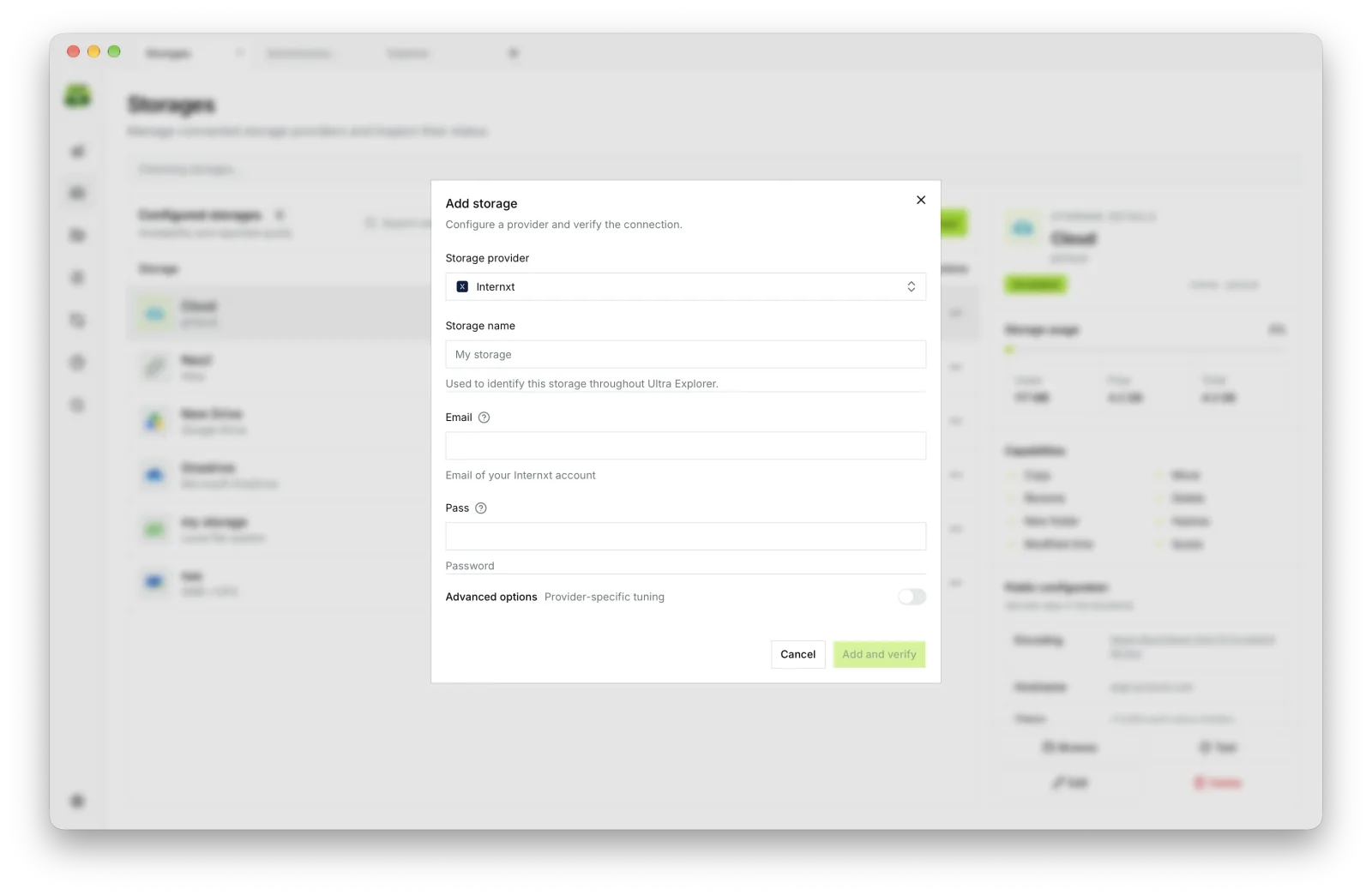Viewport: 1372px width, 895px height.
Task: Click the "Advanced options" label text
Action: coord(491,597)
